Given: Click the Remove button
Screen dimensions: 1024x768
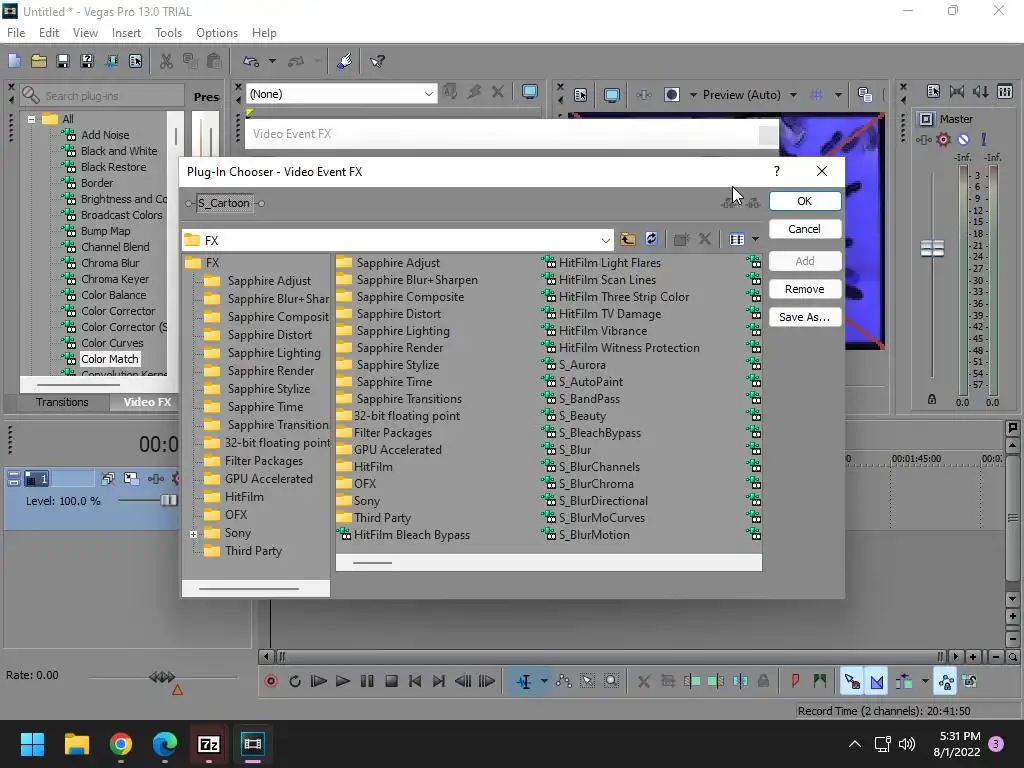Looking at the screenshot, I should click(x=805, y=289).
